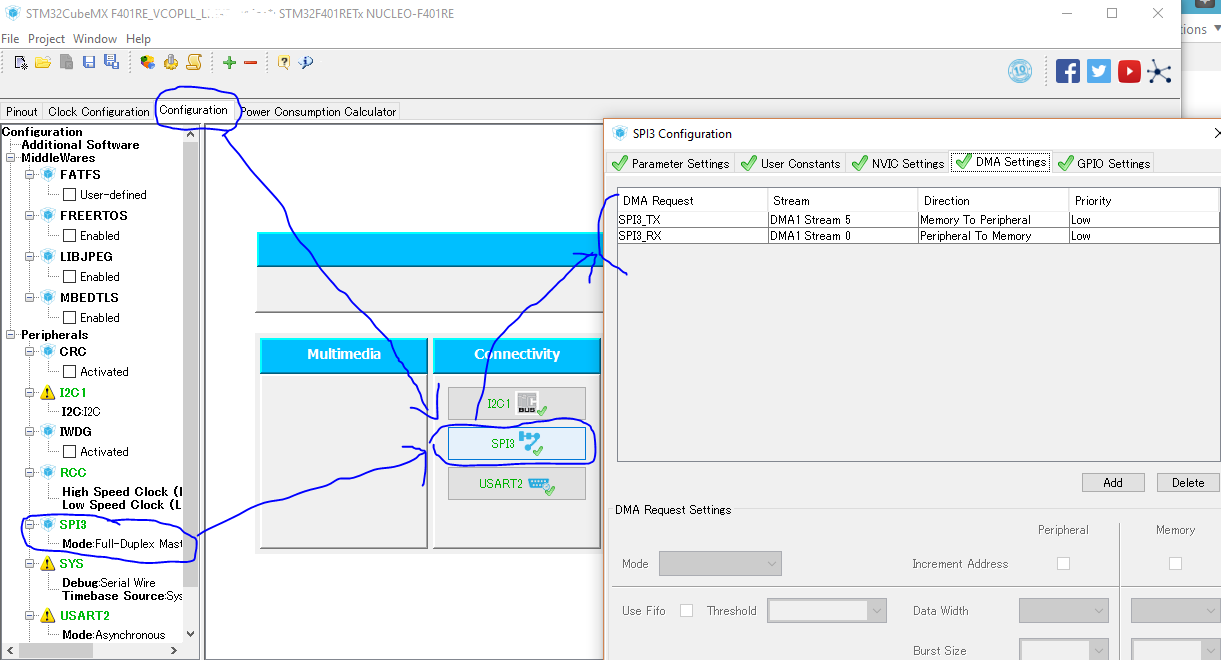Click the 10-year anniversary badge icon
This screenshot has height=660, width=1221.
click(x=1020, y=71)
